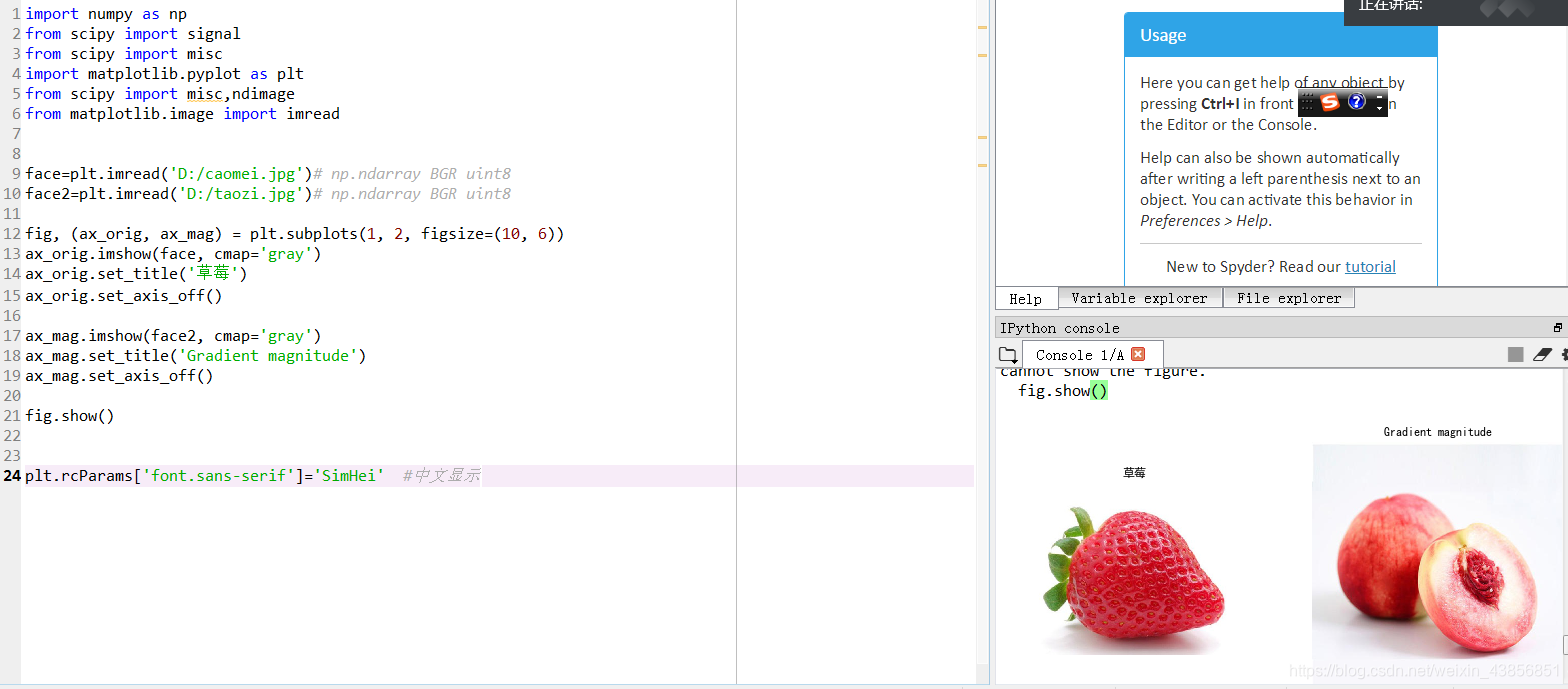This screenshot has width=1568, height=689.
Task: Close the Console 1/A tab
Action: [1138, 354]
